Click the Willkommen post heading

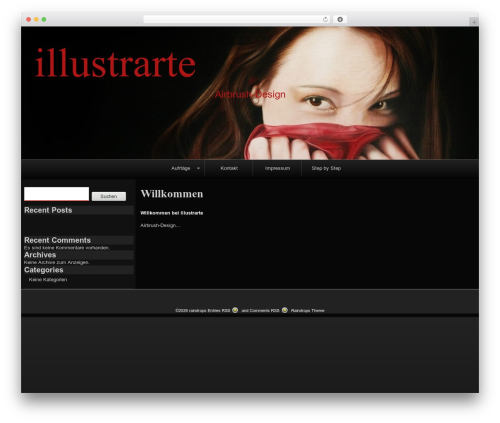pyautogui.click(x=172, y=194)
